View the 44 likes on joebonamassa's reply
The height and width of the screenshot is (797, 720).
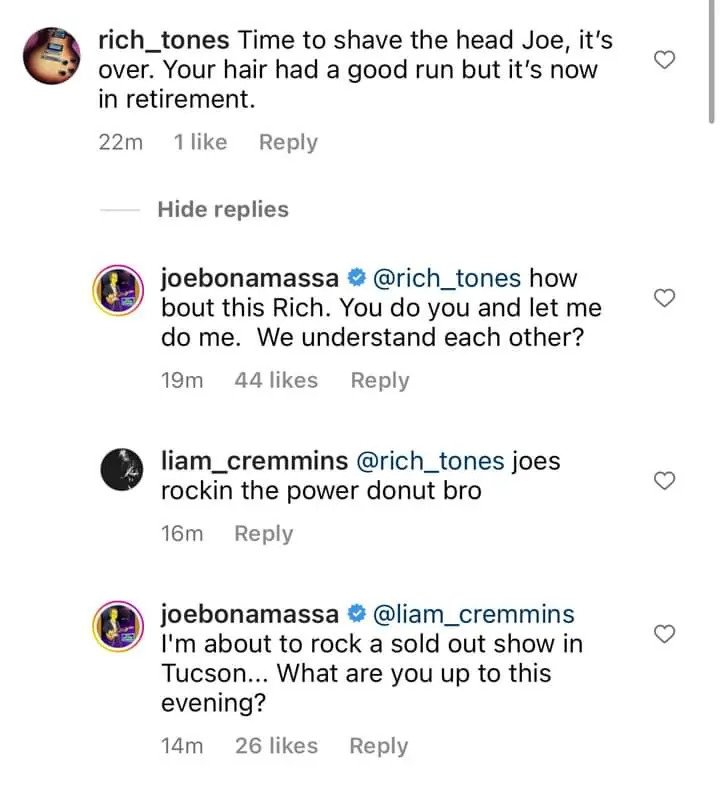275,381
